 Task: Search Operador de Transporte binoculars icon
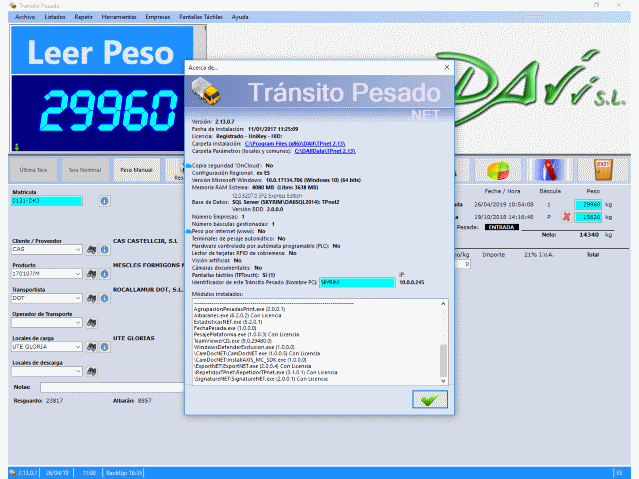point(92,323)
